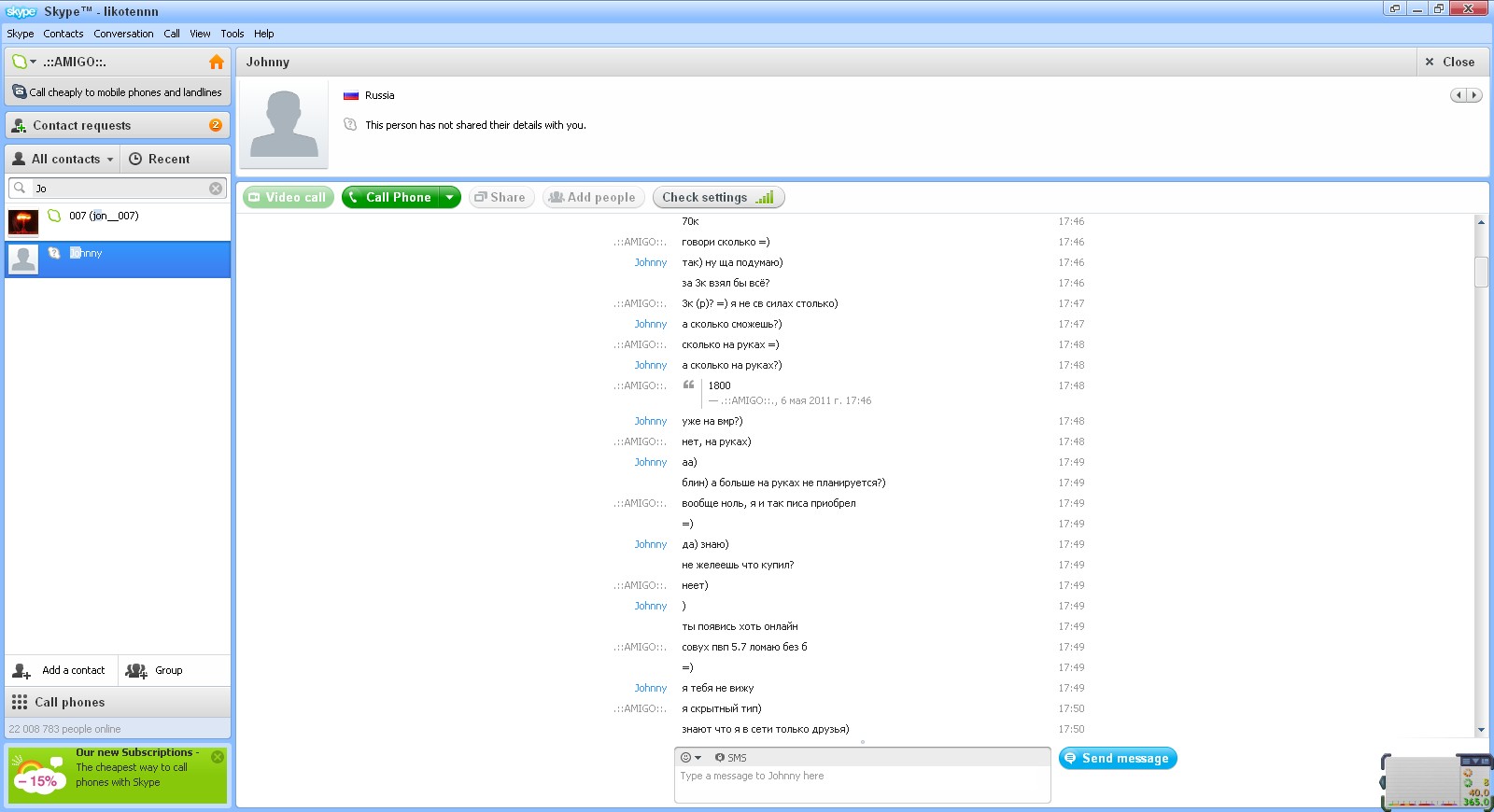Open the View menu
1494x812 pixels.
[x=201, y=34]
